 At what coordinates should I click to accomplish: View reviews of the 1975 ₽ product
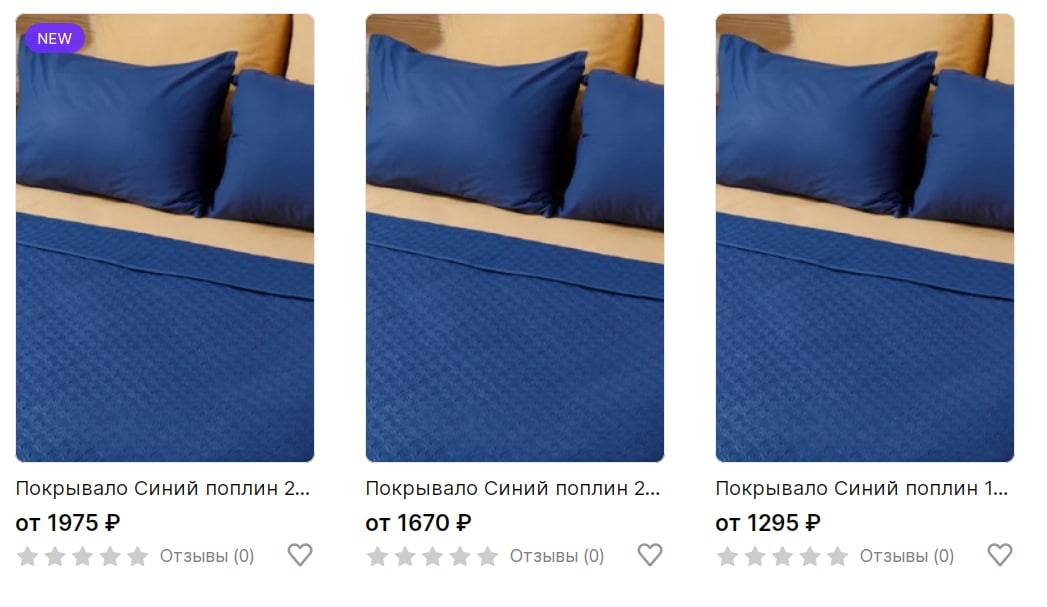[207, 556]
